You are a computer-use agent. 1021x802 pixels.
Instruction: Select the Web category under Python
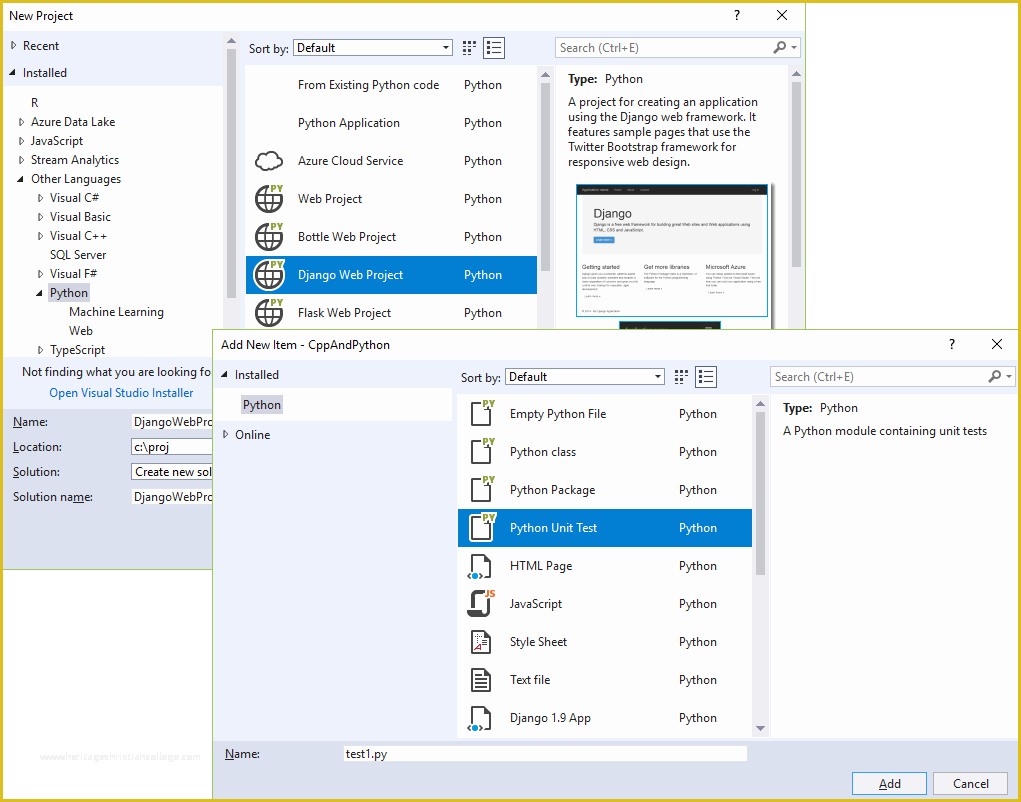81,331
